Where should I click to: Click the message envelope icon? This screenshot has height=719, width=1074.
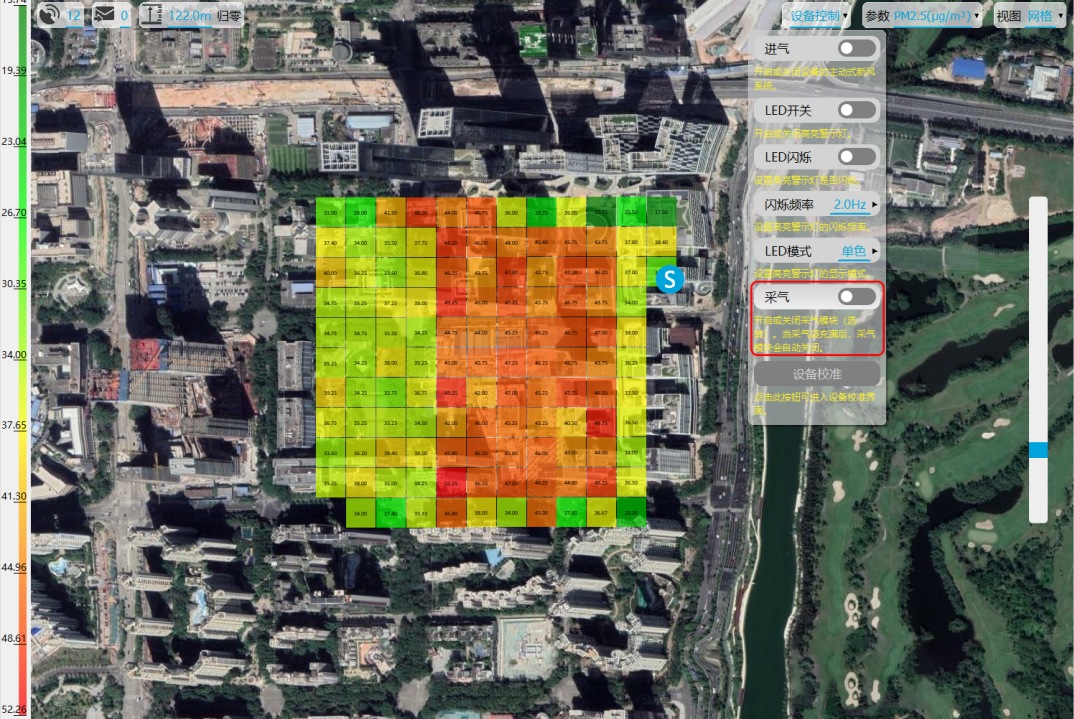[x=104, y=14]
